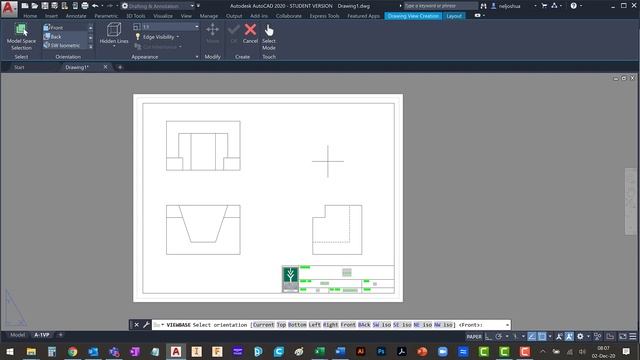Click the search keyword input field

point(440,6)
